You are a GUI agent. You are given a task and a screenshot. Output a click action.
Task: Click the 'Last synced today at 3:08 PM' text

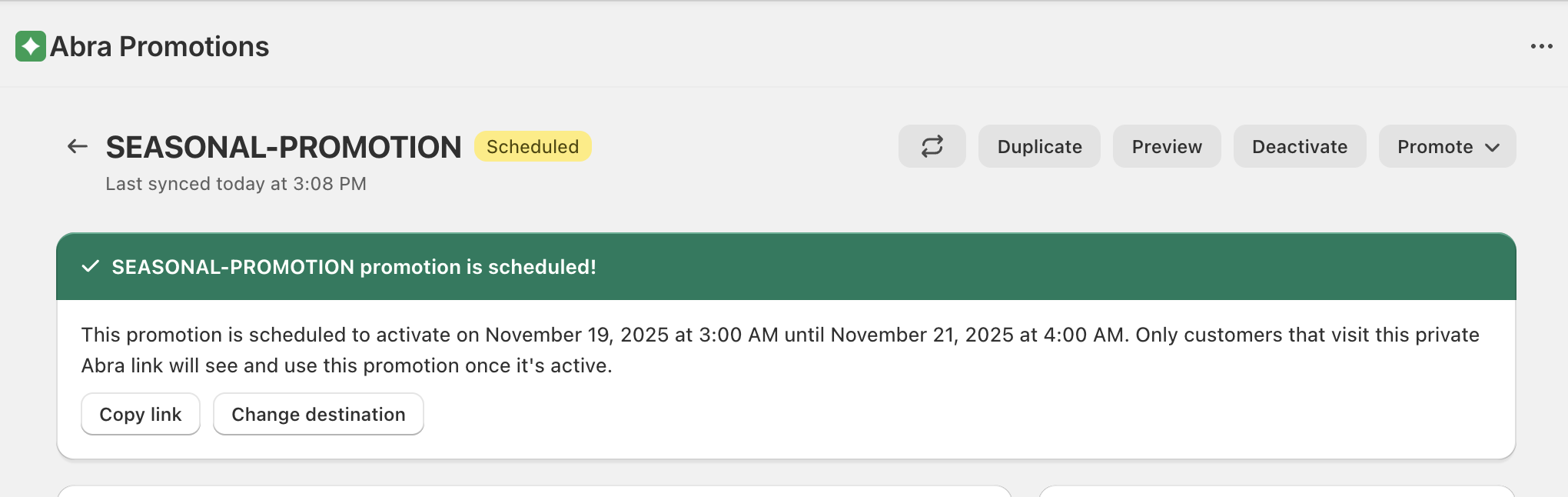(x=236, y=183)
